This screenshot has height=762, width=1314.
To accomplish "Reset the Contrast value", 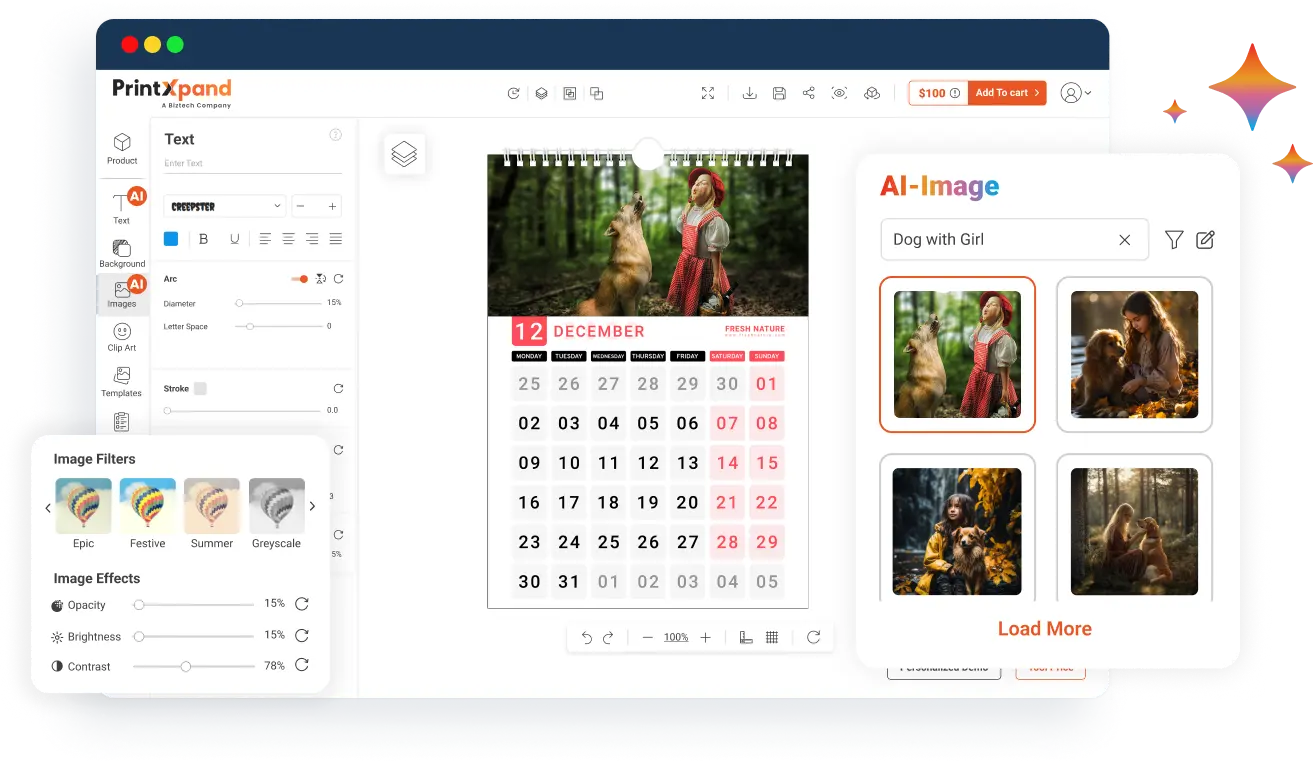I will tap(301, 665).
